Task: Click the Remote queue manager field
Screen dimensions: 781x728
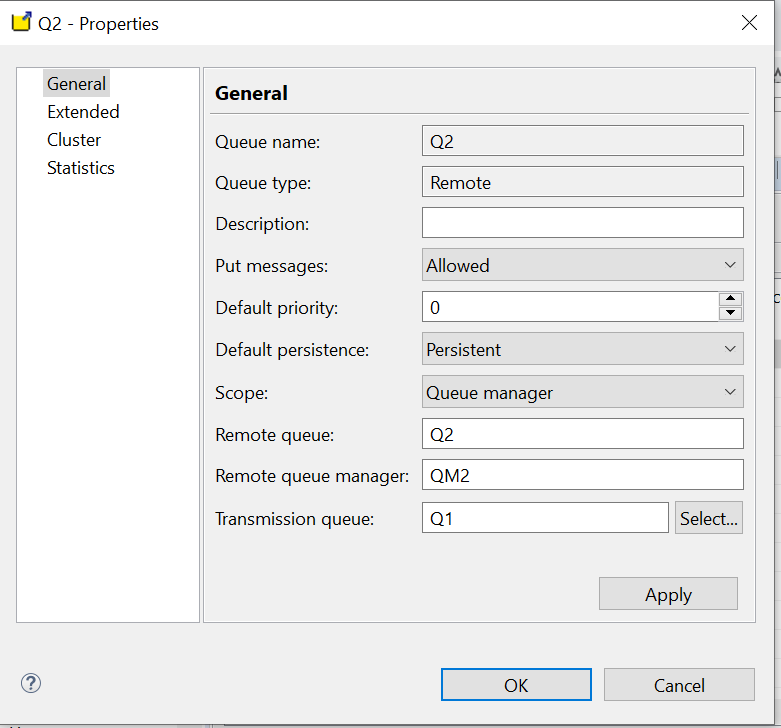Action: click(x=582, y=475)
